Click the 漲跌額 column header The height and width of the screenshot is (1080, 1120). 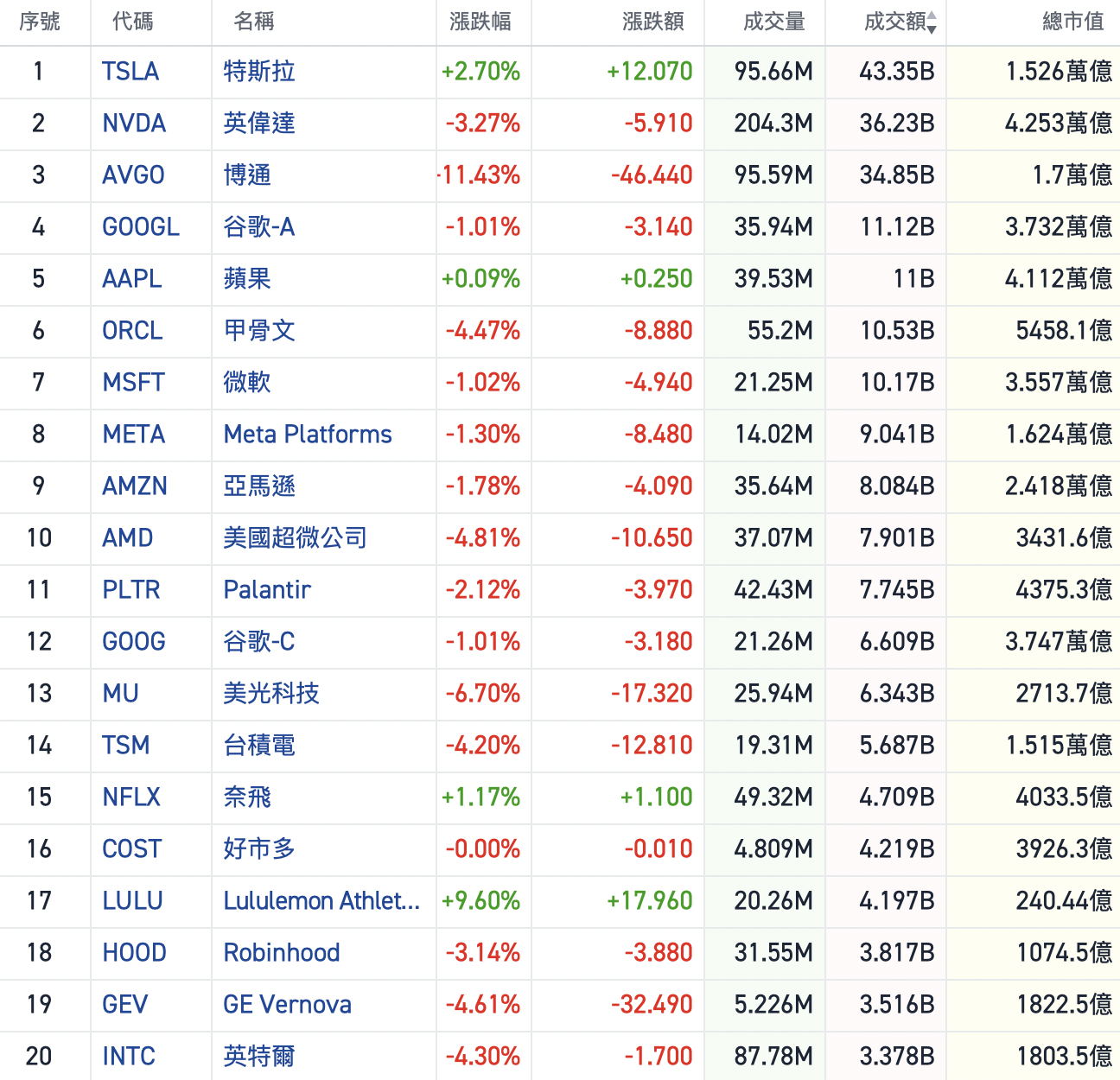pyautogui.click(x=652, y=22)
